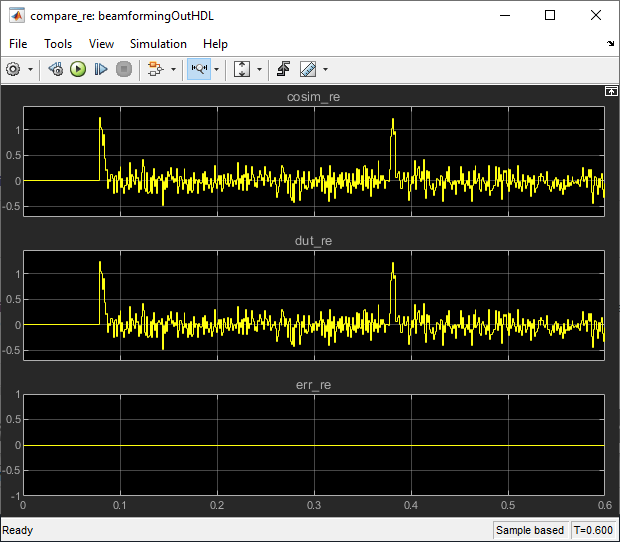Open the Tools menu
The width and height of the screenshot is (620, 542).
(x=58, y=44)
